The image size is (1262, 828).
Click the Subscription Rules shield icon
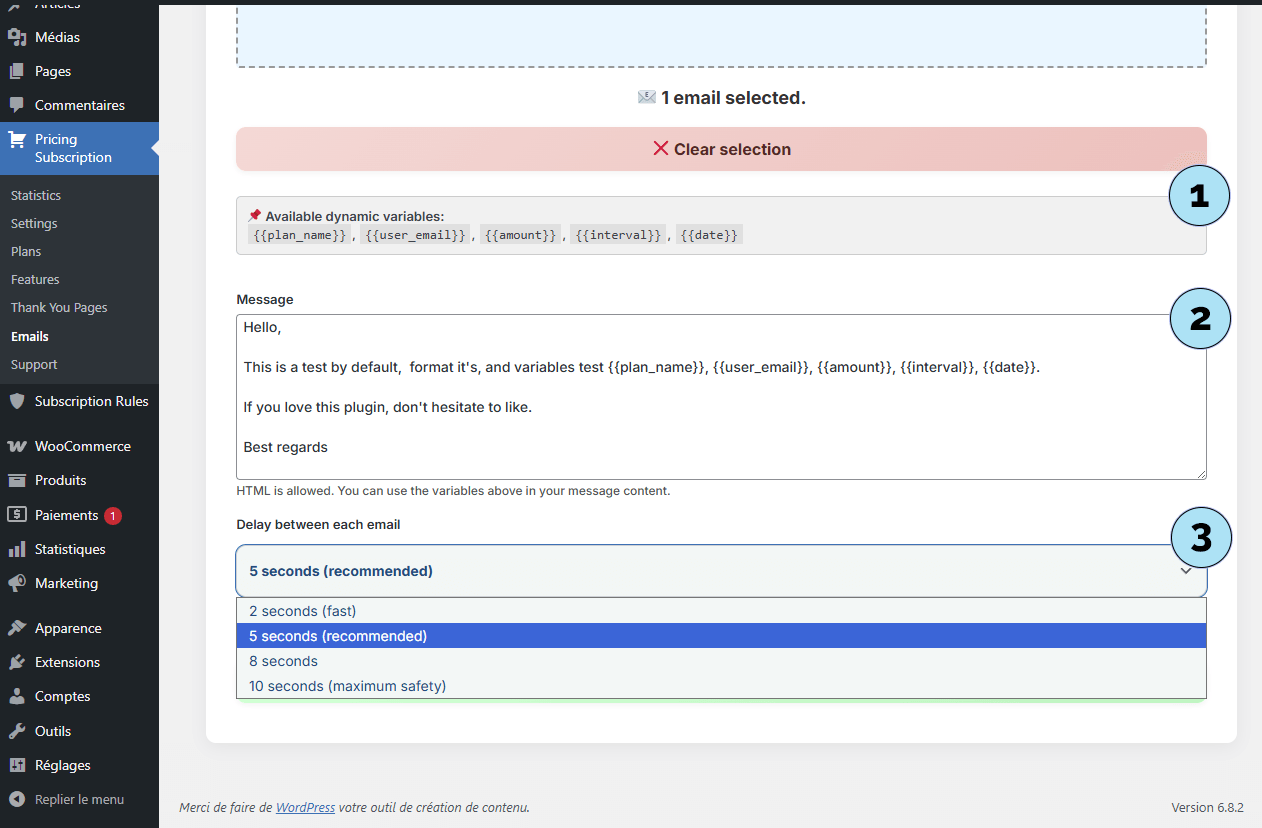pyautogui.click(x=17, y=401)
